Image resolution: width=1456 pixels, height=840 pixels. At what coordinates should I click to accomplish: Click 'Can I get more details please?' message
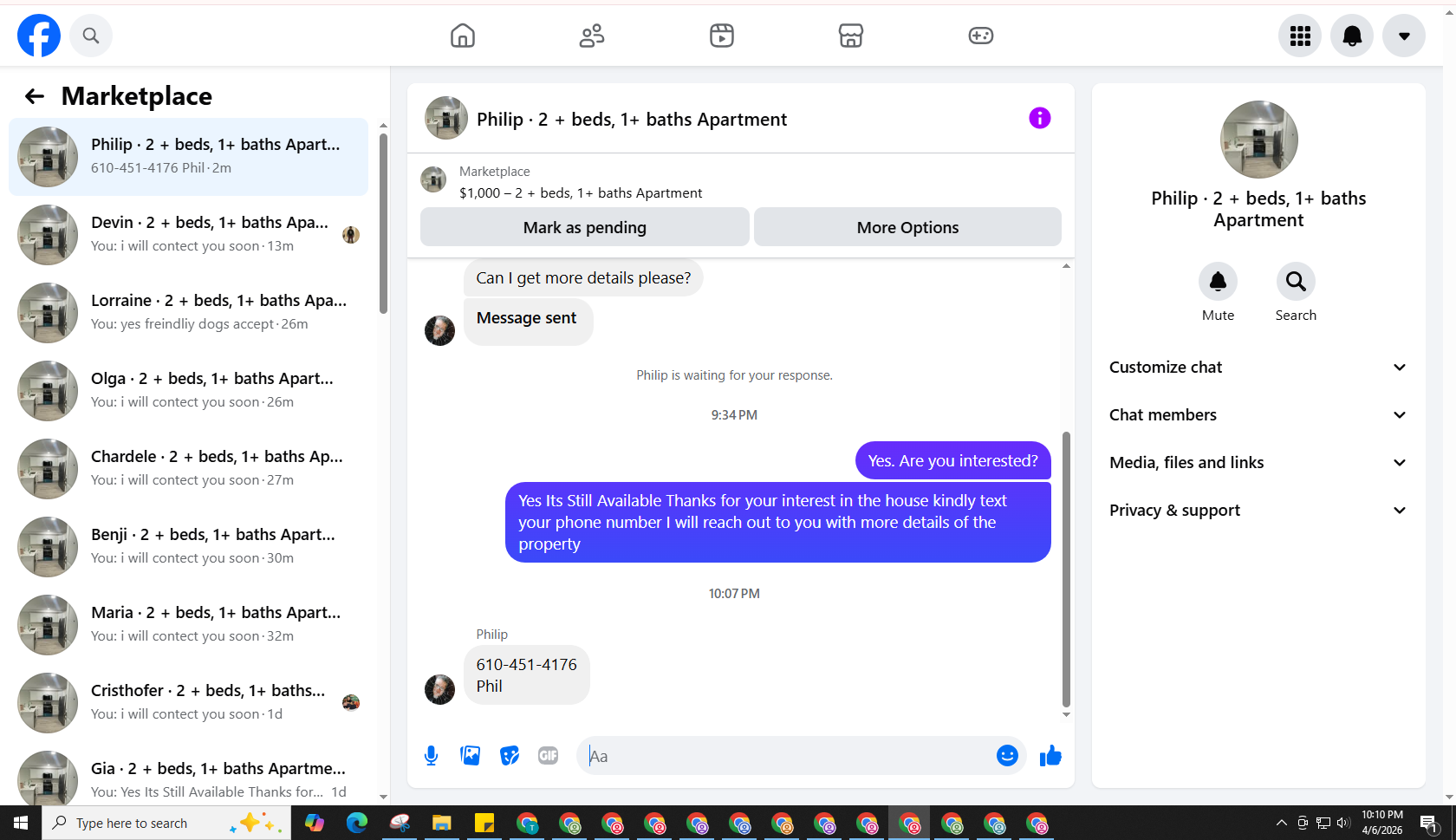click(x=583, y=277)
